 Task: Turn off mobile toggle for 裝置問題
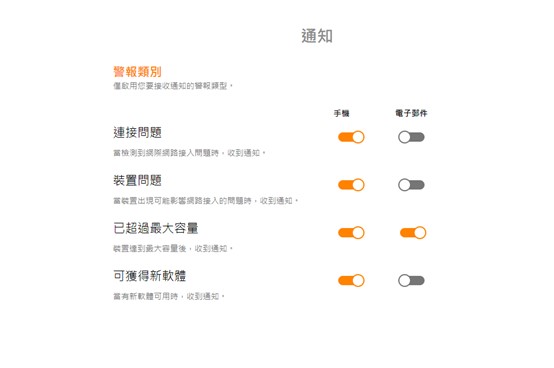351,185
